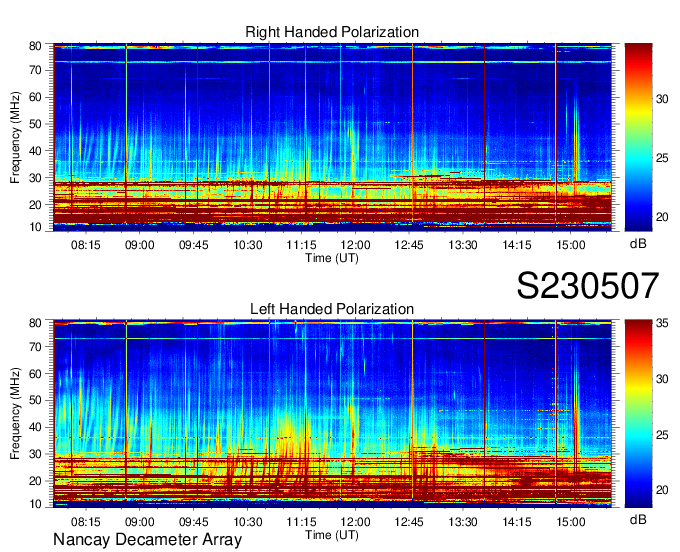The image size is (680, 552).
Task: Click 70 MHz frequency tick on Right Handed plot
Action: point(35,70)
